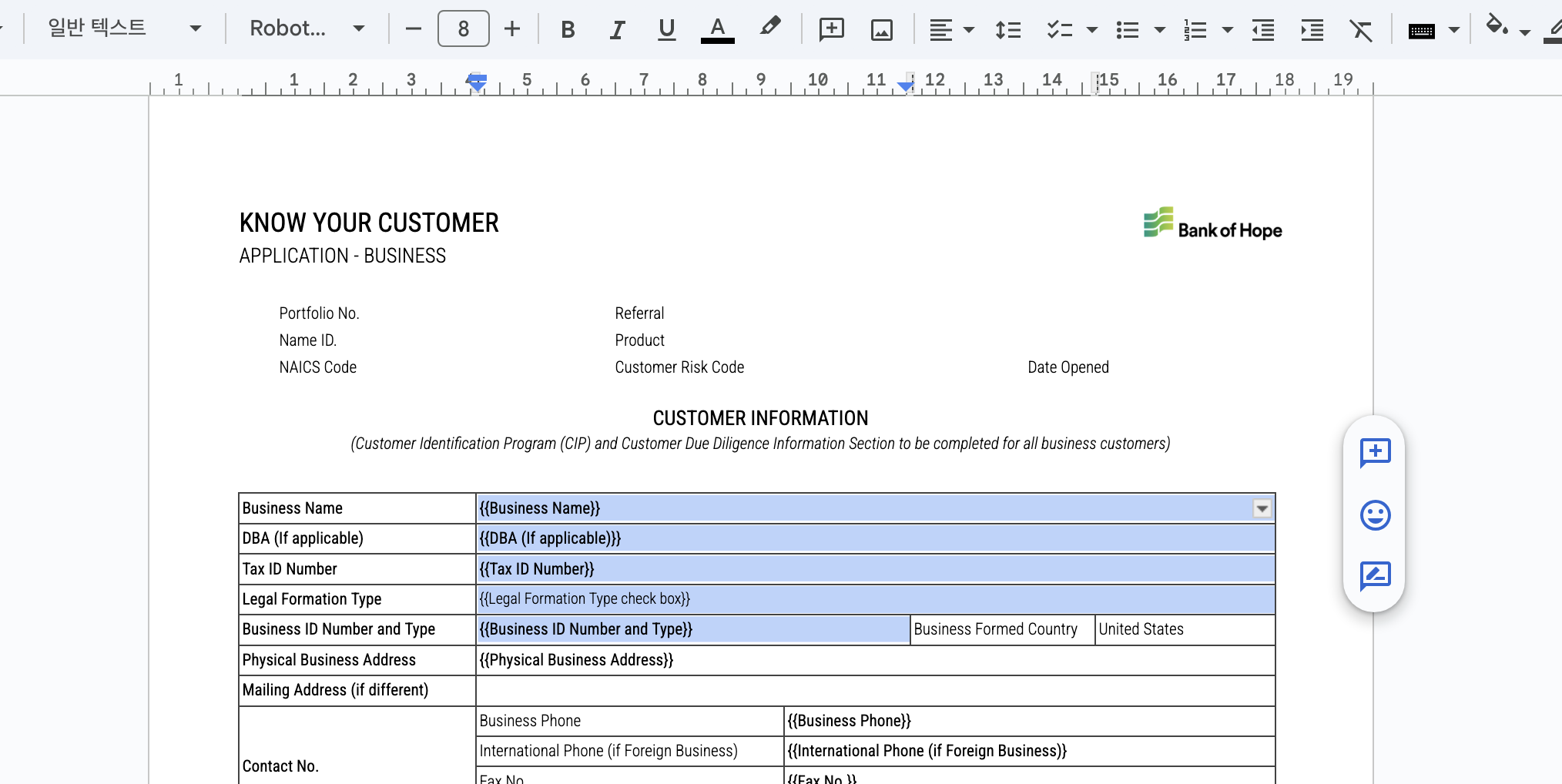Click the suggest edits button on right margin

pyautogui.click(x=1375, y=575)
